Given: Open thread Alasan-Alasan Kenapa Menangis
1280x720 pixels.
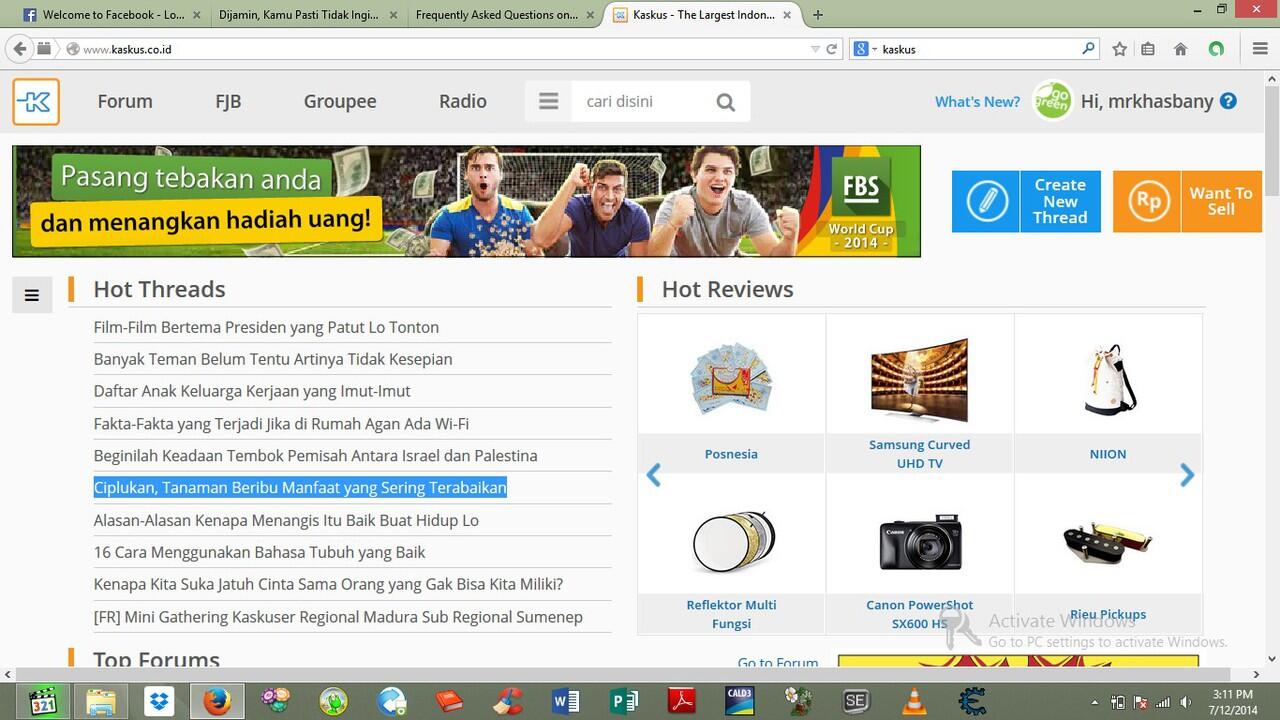Looking at the screenshot, I should click(286, 520).
